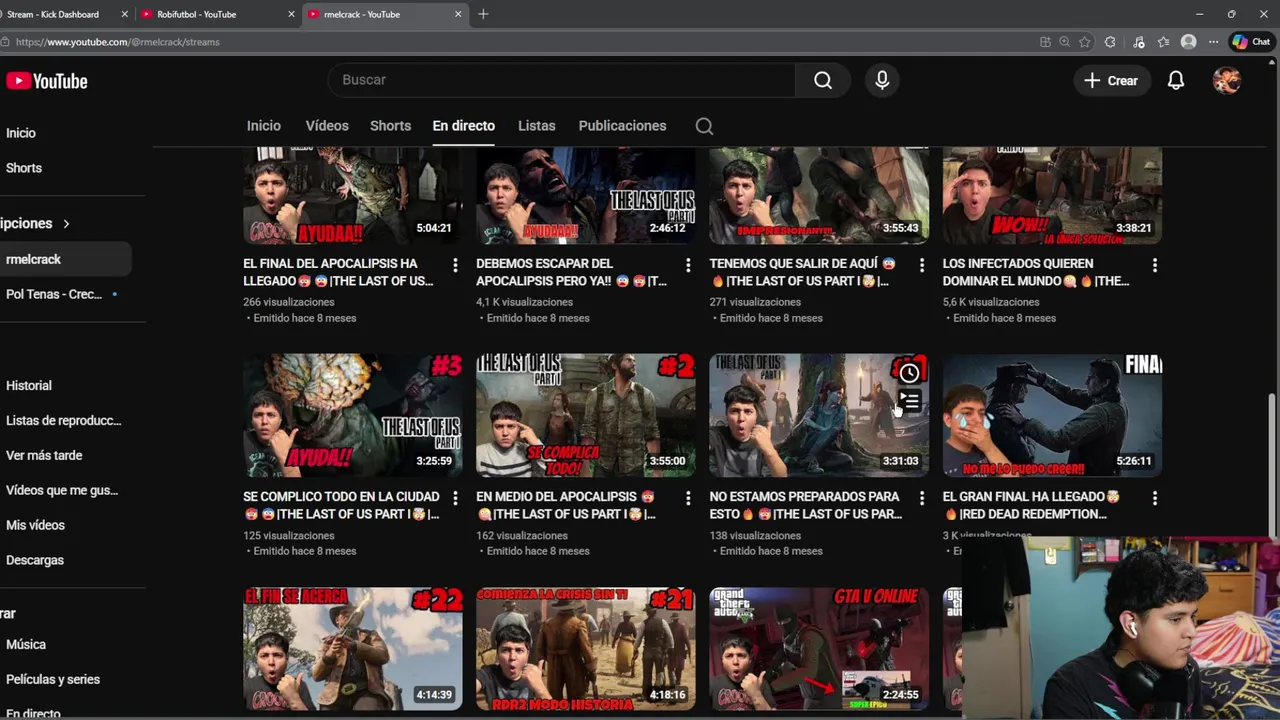
Task: Click the apps icon in address bar
Action: point(1045,42)
